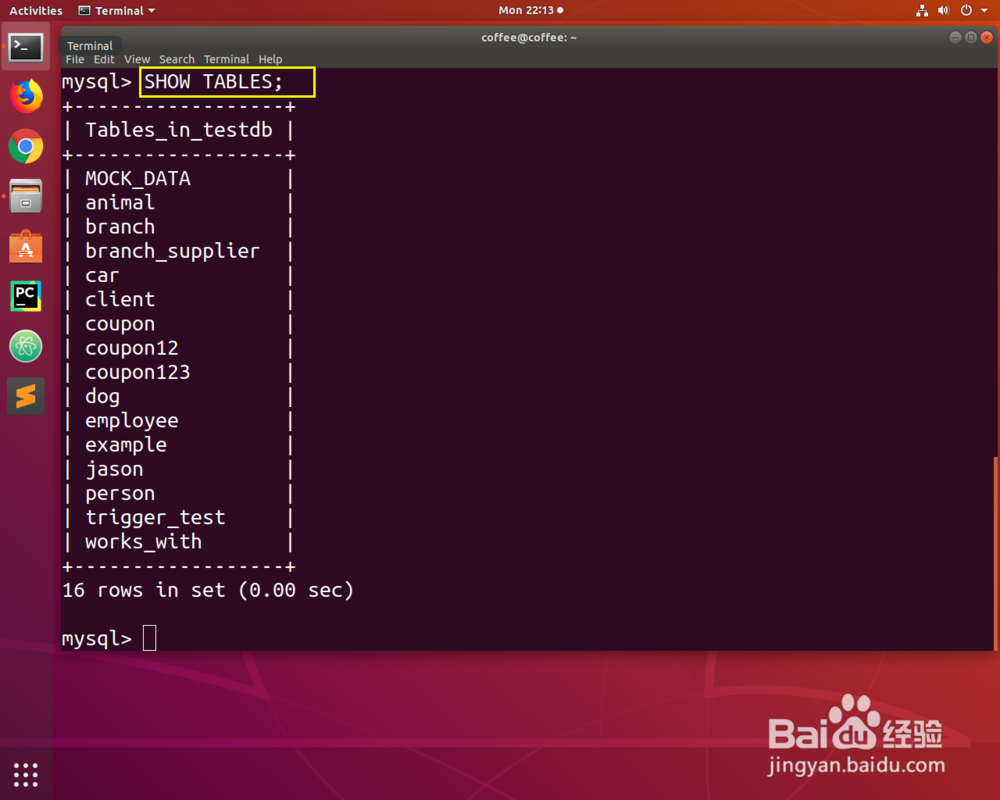Image resolution: width=1000 pixels, height=800 pixels.
Task: Expand the Terminal app menu in top bar
Action: pos(116,10)
